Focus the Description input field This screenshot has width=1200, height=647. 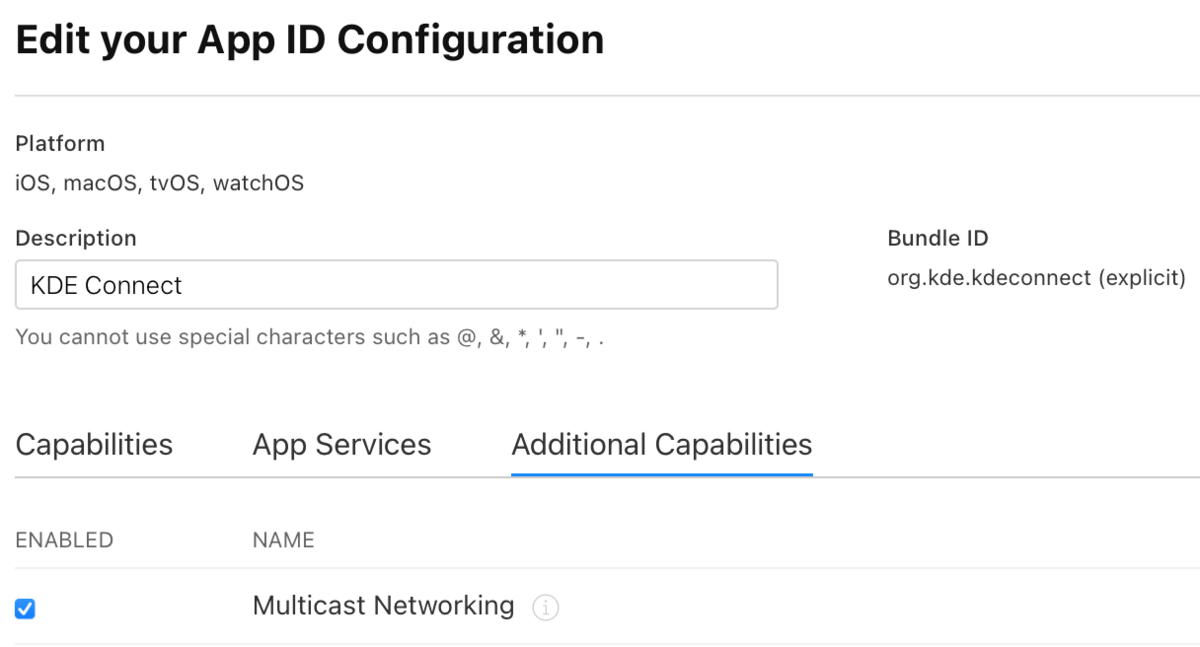point(396,285)
